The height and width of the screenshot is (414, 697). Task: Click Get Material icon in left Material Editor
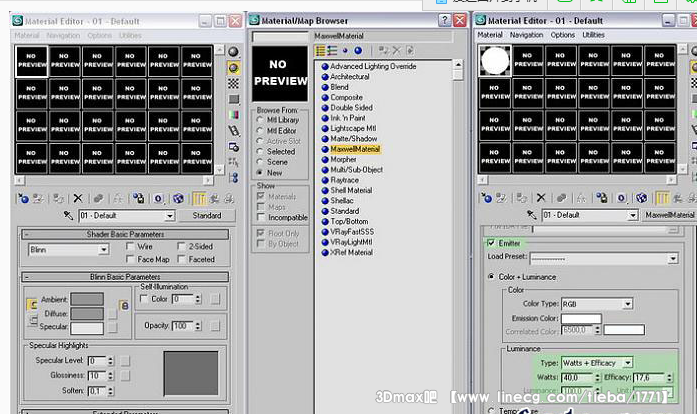tap(23, 198)
